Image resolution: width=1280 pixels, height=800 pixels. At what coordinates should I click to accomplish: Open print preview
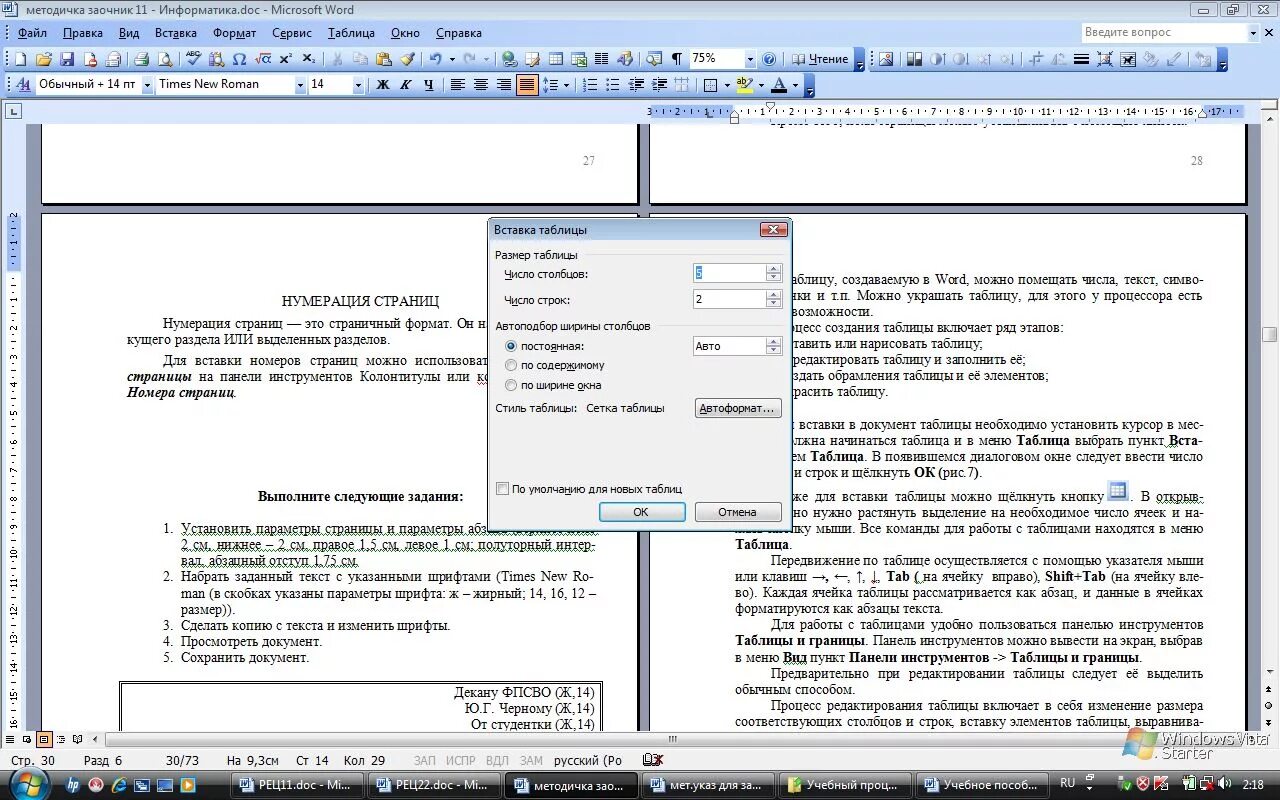point(165,58)
